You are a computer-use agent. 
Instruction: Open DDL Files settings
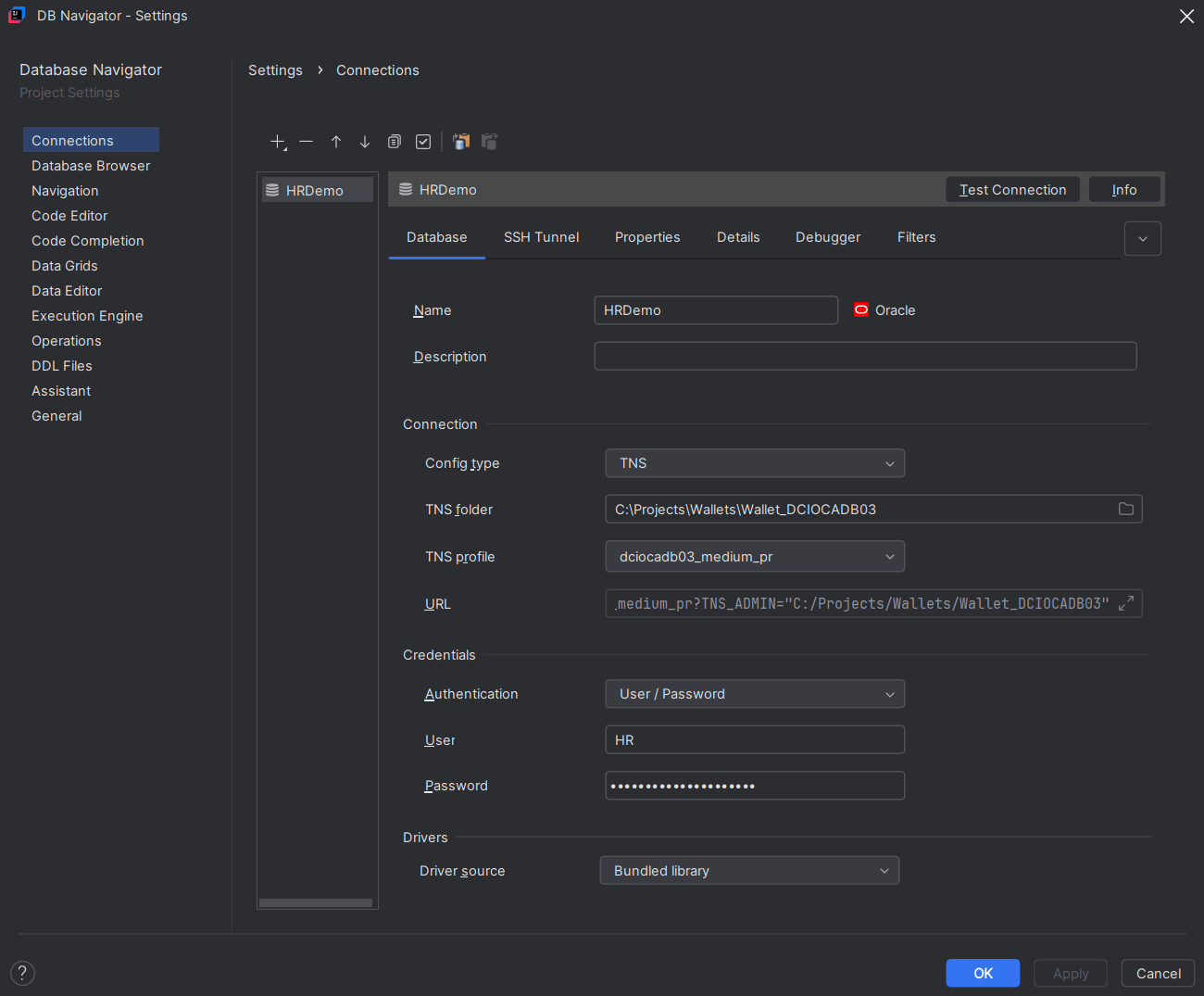click(x=62, y=365)
